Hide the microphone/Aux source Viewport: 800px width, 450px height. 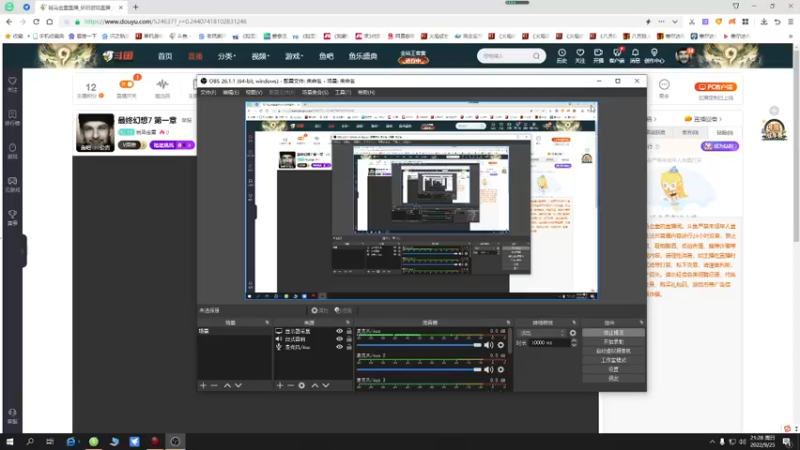coord(339,347)
